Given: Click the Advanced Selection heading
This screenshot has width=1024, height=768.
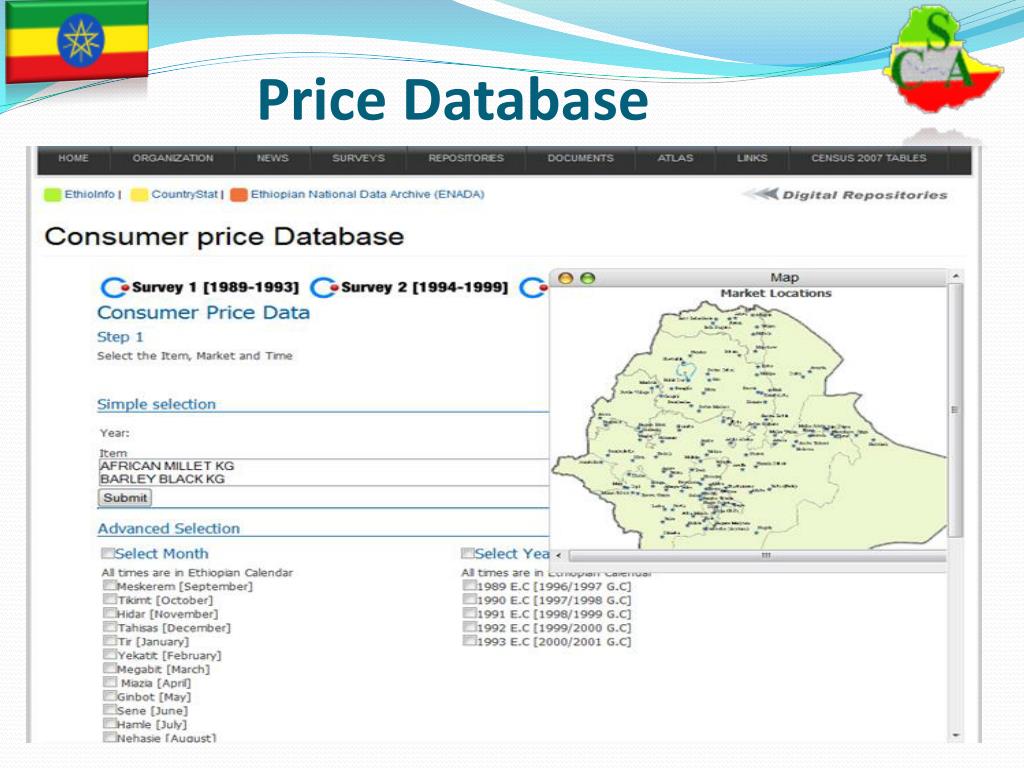Looking at the screenshot, I should 168,528.
